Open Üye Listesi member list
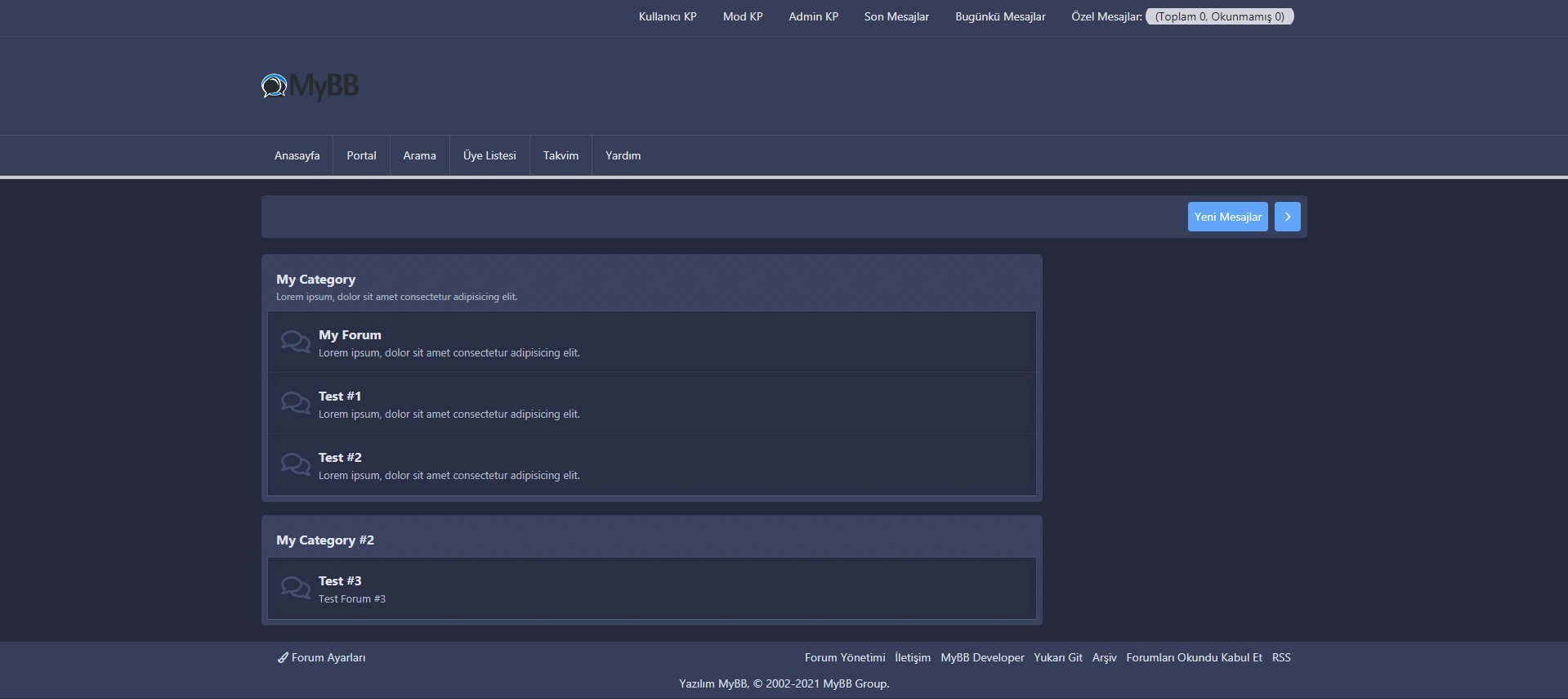Viewport: 1568px width, 699px height. point(489,155)
